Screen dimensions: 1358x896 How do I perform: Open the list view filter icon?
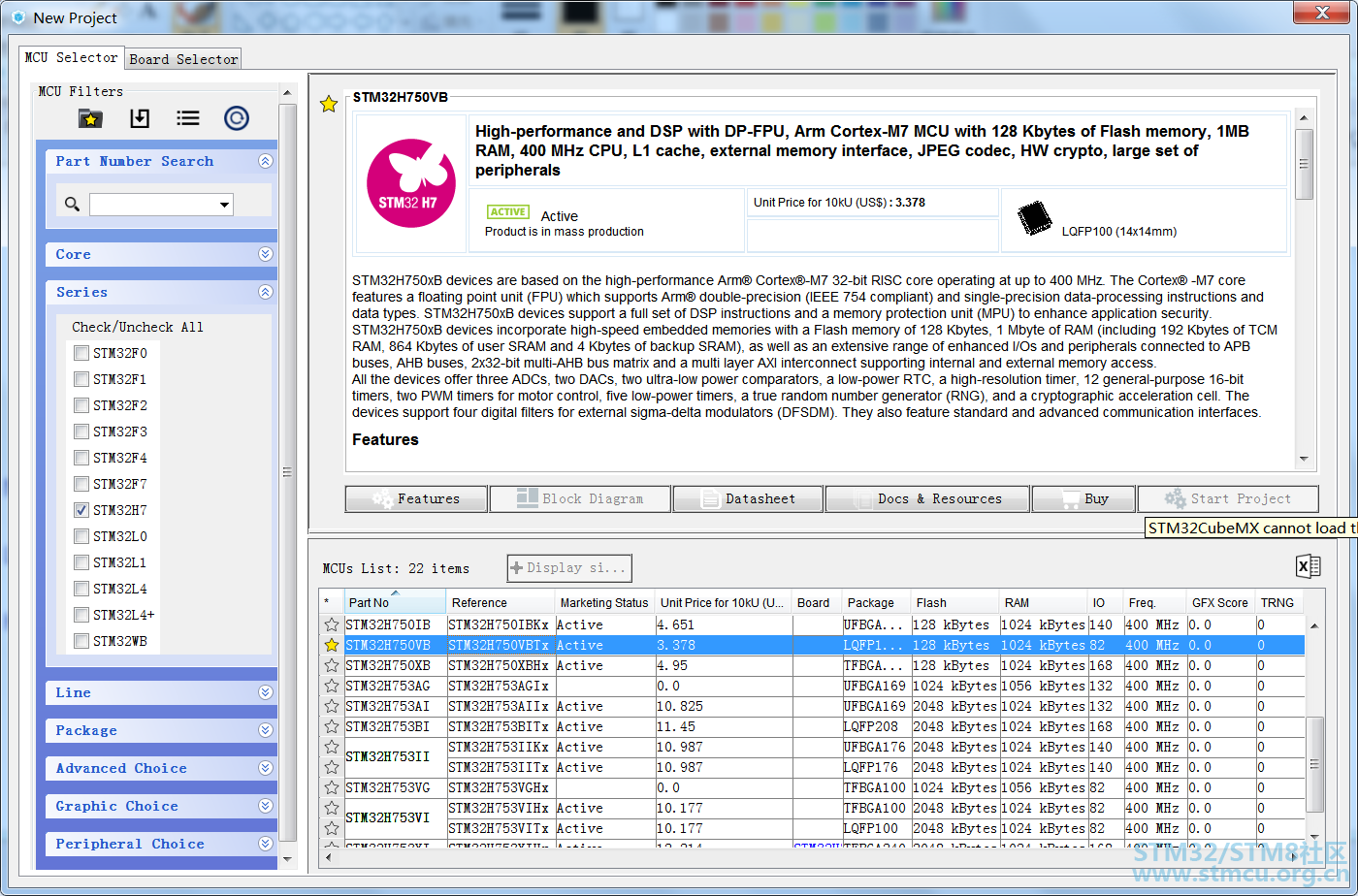(188, 118)
